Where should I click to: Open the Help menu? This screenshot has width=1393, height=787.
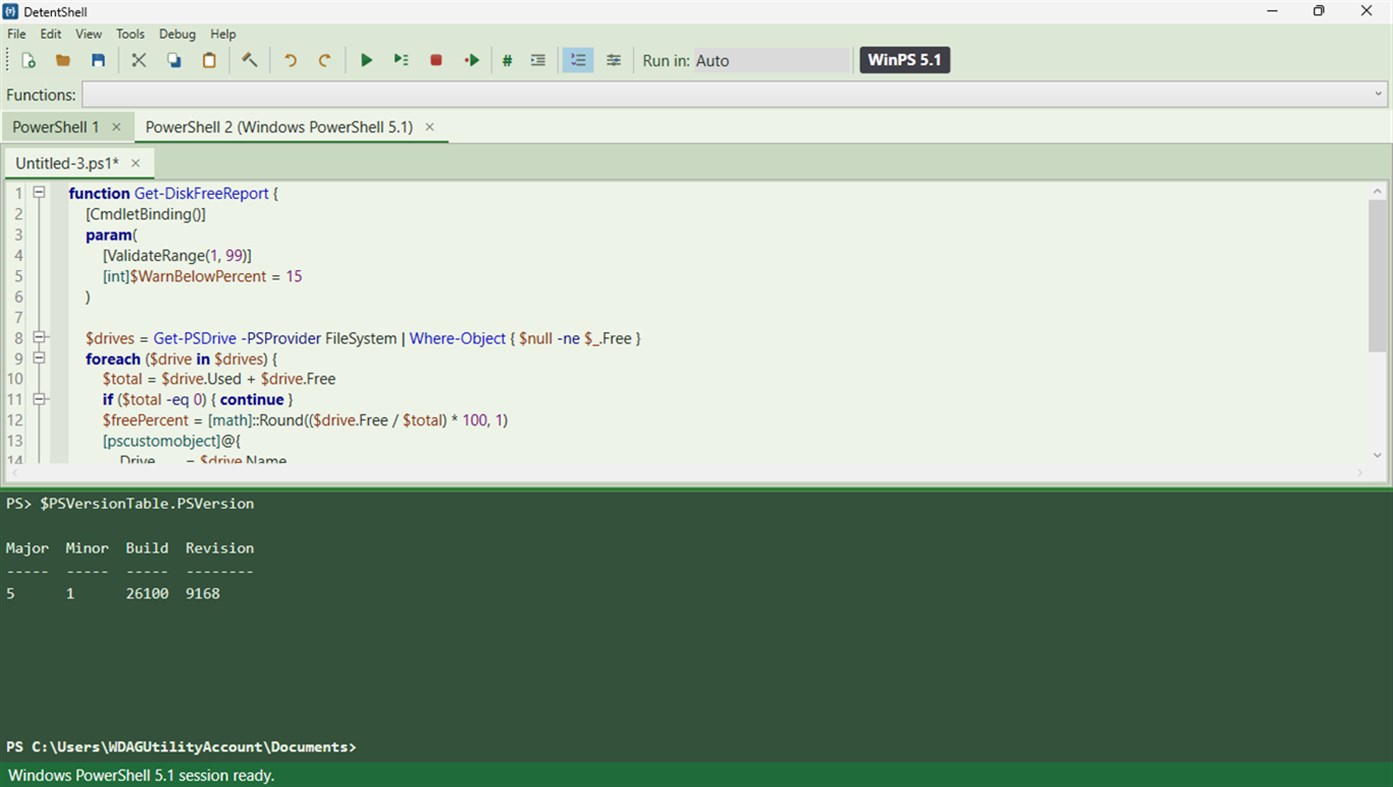point(223,34)
